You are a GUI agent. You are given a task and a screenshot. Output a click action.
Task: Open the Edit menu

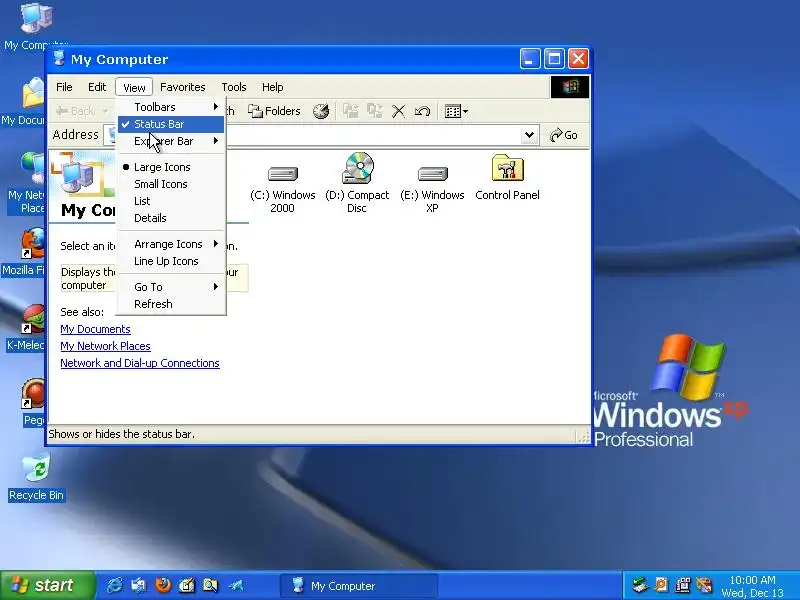pyautogui.click(x=97, y=87)
